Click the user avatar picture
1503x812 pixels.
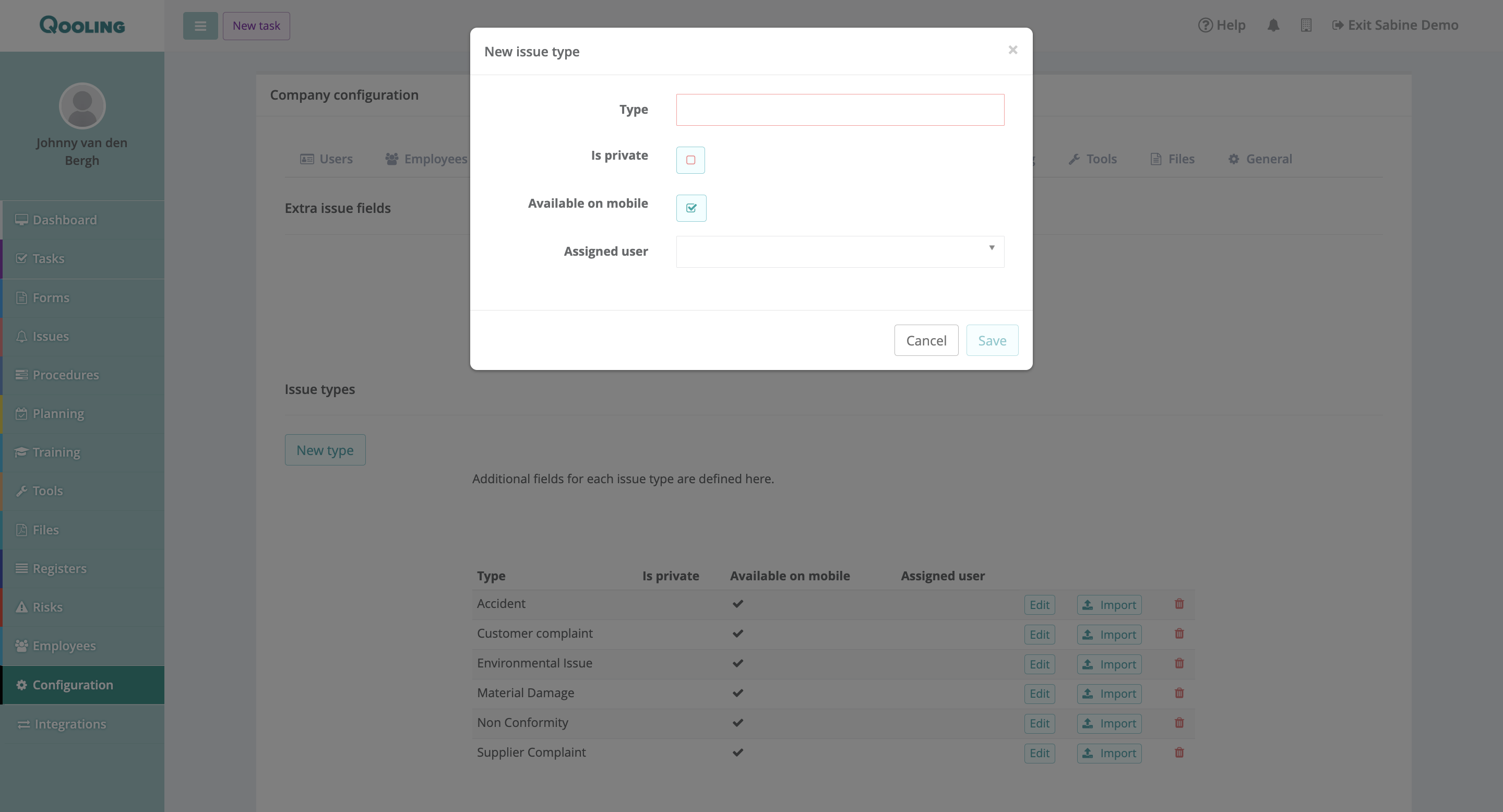[x=82, y=105]
